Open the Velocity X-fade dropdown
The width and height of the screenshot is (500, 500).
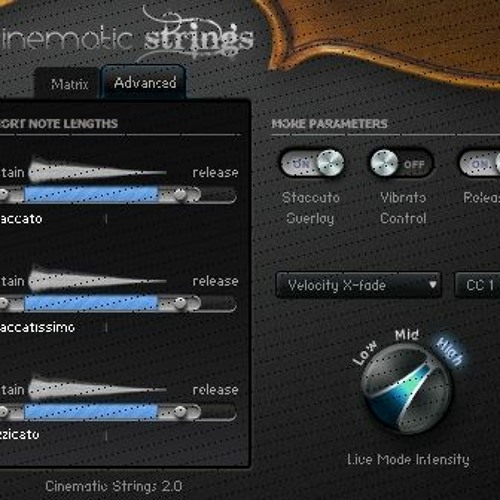tap(359, 285)
